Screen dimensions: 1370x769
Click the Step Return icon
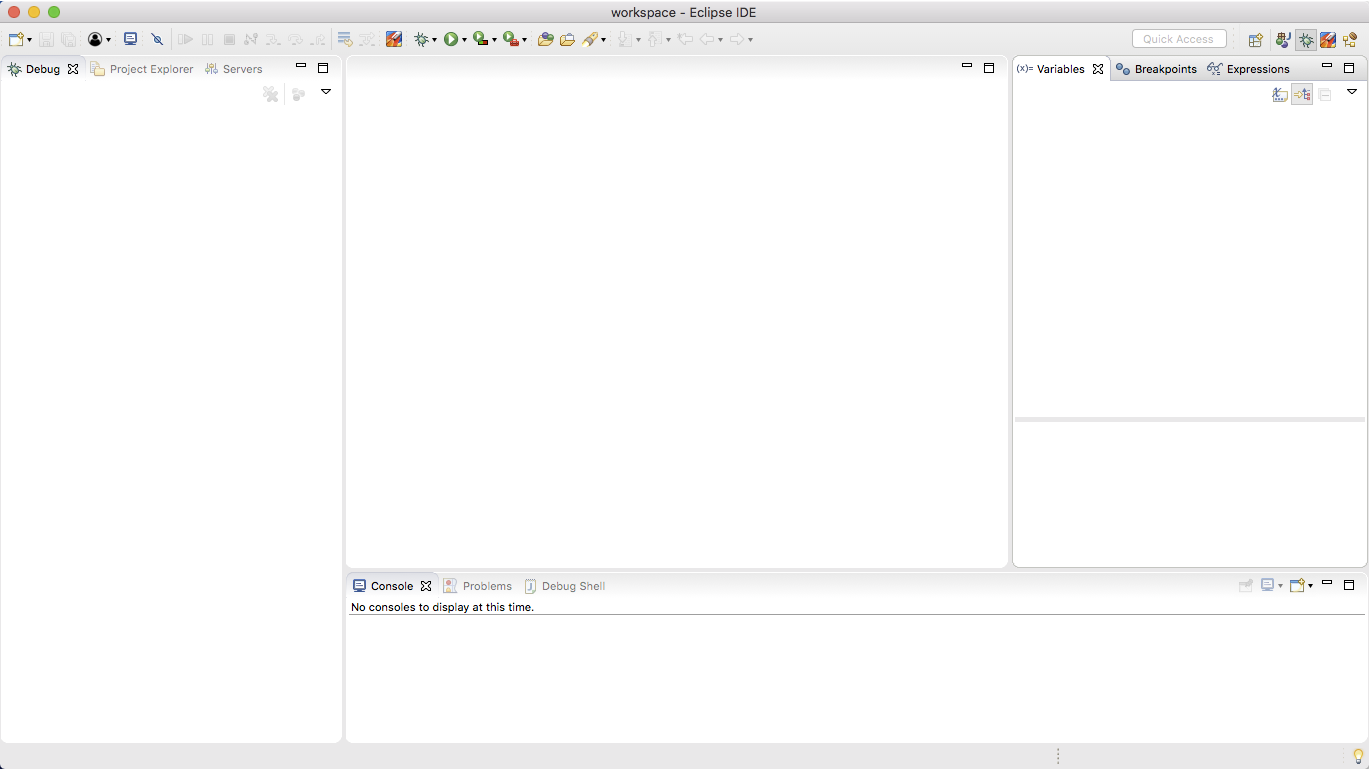pyautogui.click(x=317, y=39)
